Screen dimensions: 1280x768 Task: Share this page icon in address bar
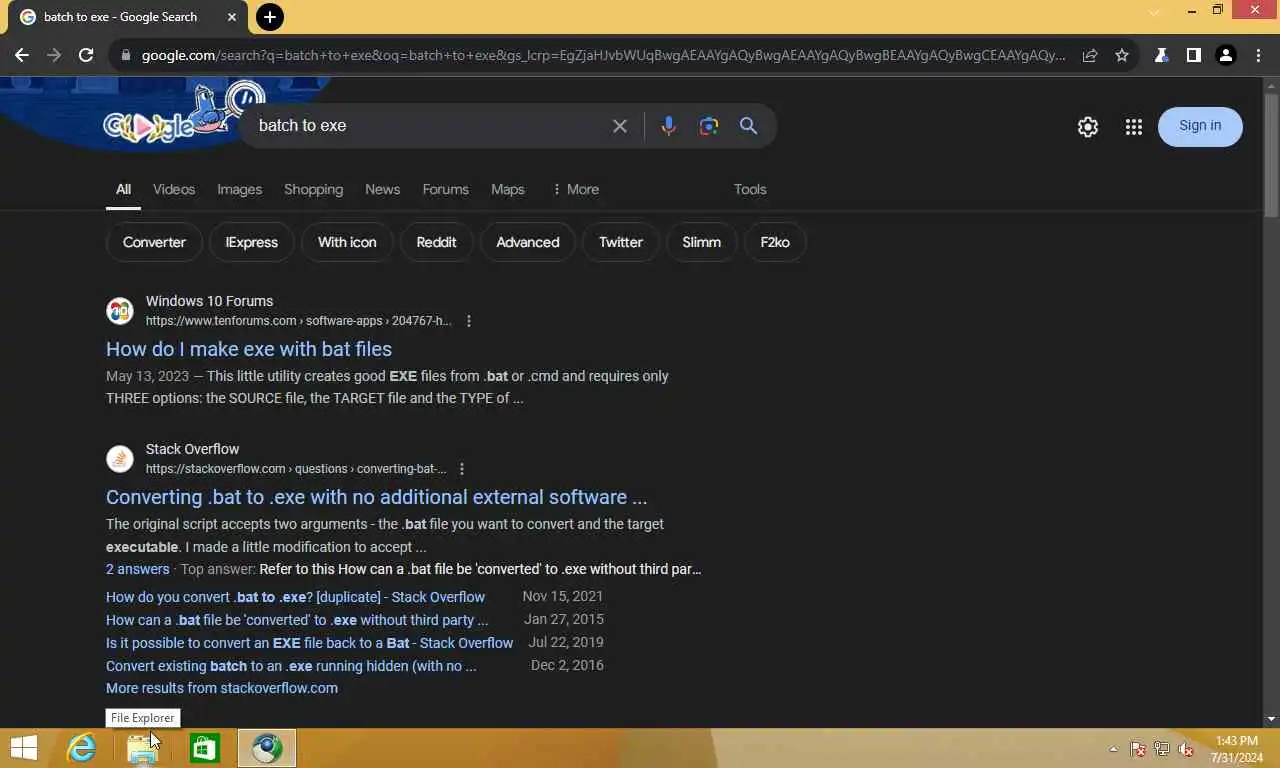tap(1090, 56)
